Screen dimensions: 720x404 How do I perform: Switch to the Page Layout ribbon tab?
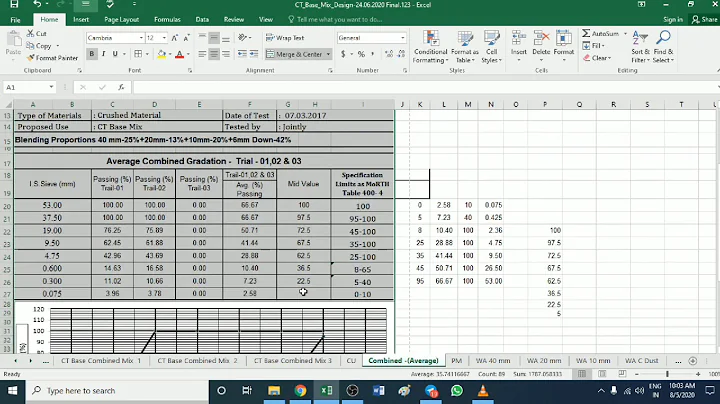pyautogui.click(x=121, y=20)
